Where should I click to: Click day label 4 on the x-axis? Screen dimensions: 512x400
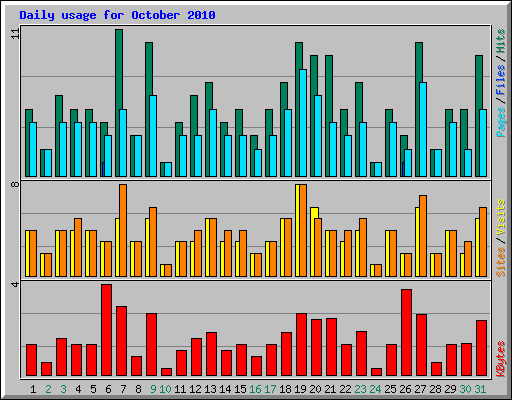[78, 389]
